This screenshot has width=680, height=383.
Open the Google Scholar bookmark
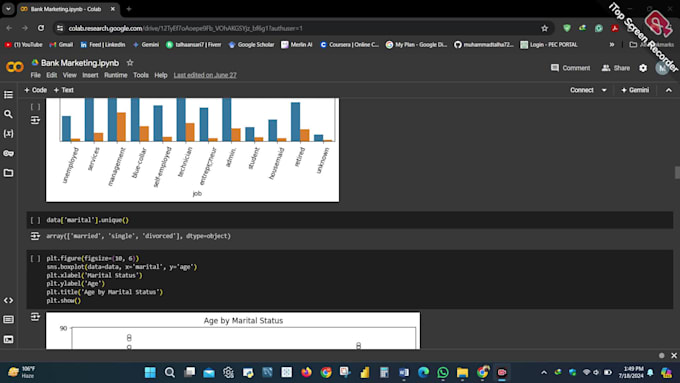click(x=252, y=45)
